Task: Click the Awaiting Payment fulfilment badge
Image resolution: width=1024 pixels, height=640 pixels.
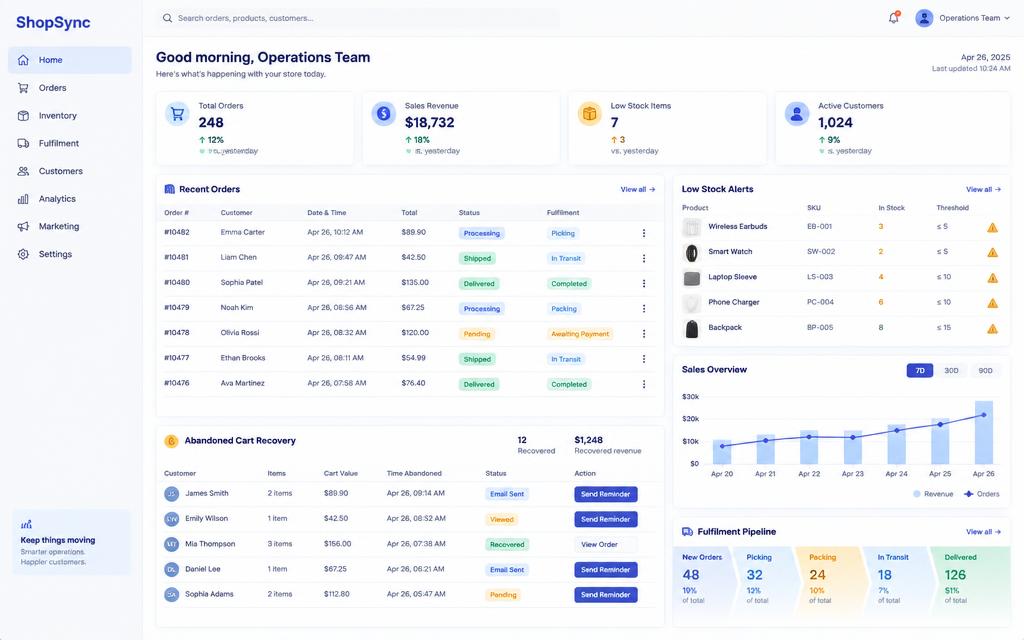Action: pos(580,334)
